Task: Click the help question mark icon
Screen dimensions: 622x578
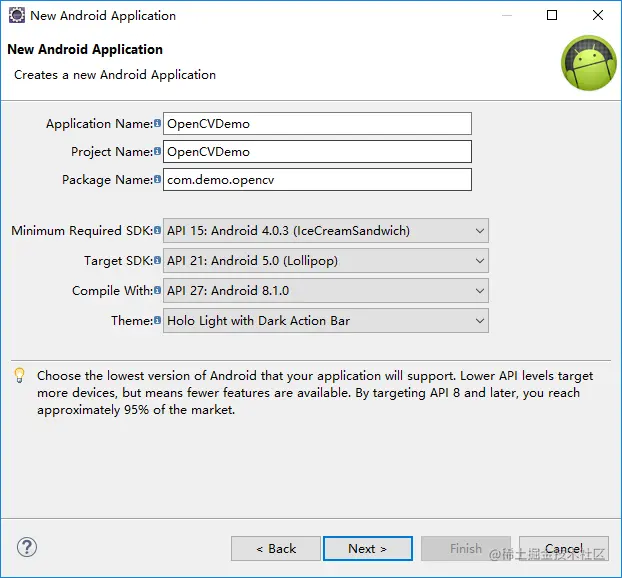Action: [27, 547]
